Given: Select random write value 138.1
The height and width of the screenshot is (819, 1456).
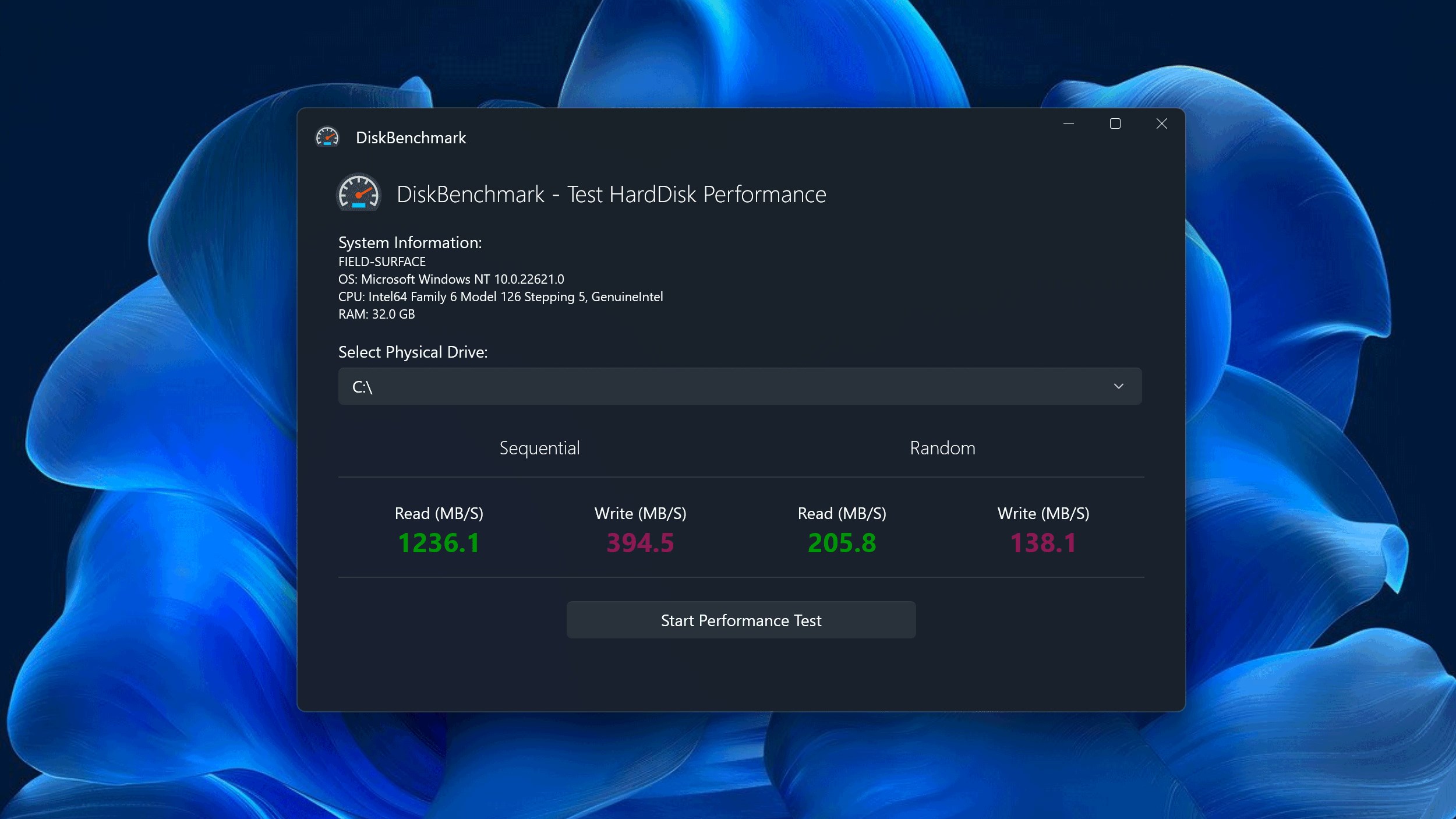Looking at the screenshot, I should [1043, 543].
